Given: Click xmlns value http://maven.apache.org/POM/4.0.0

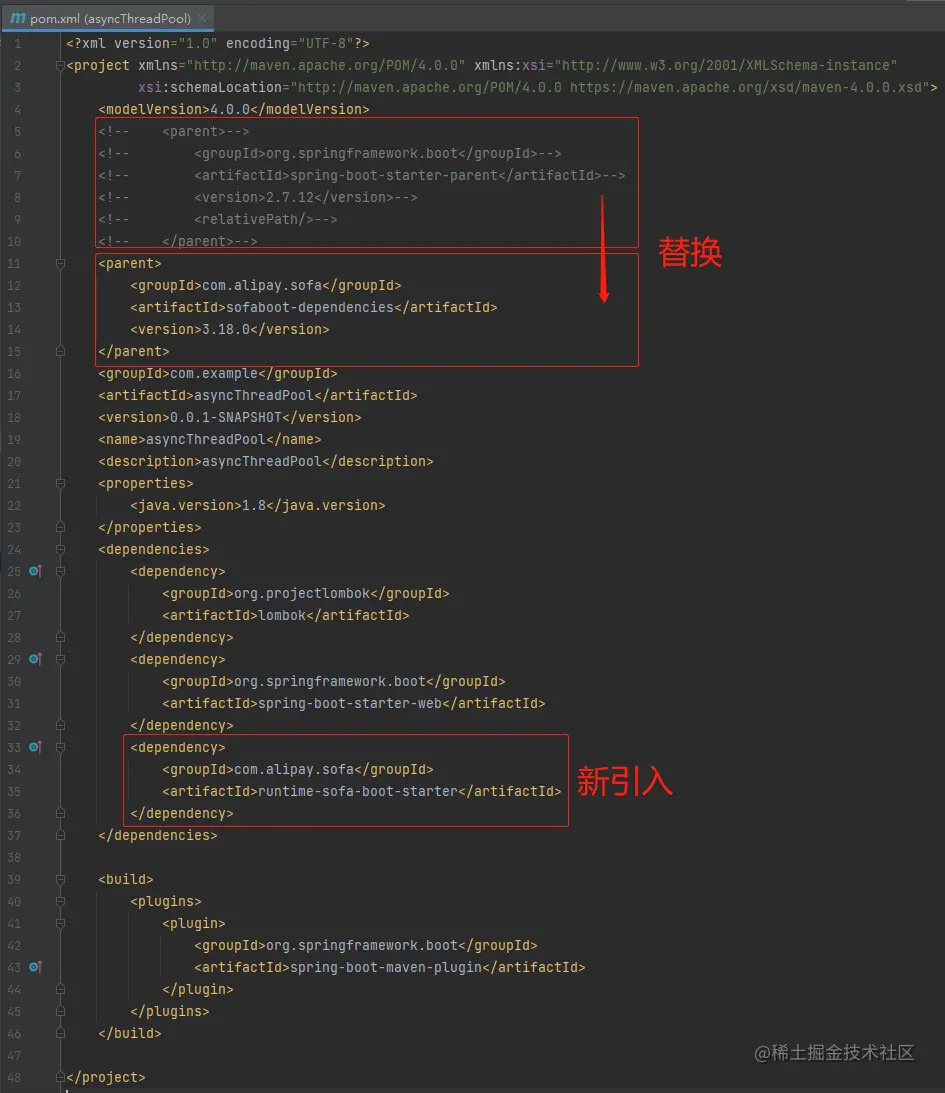Looking at the screenshot, I should [x=325, y=66].
